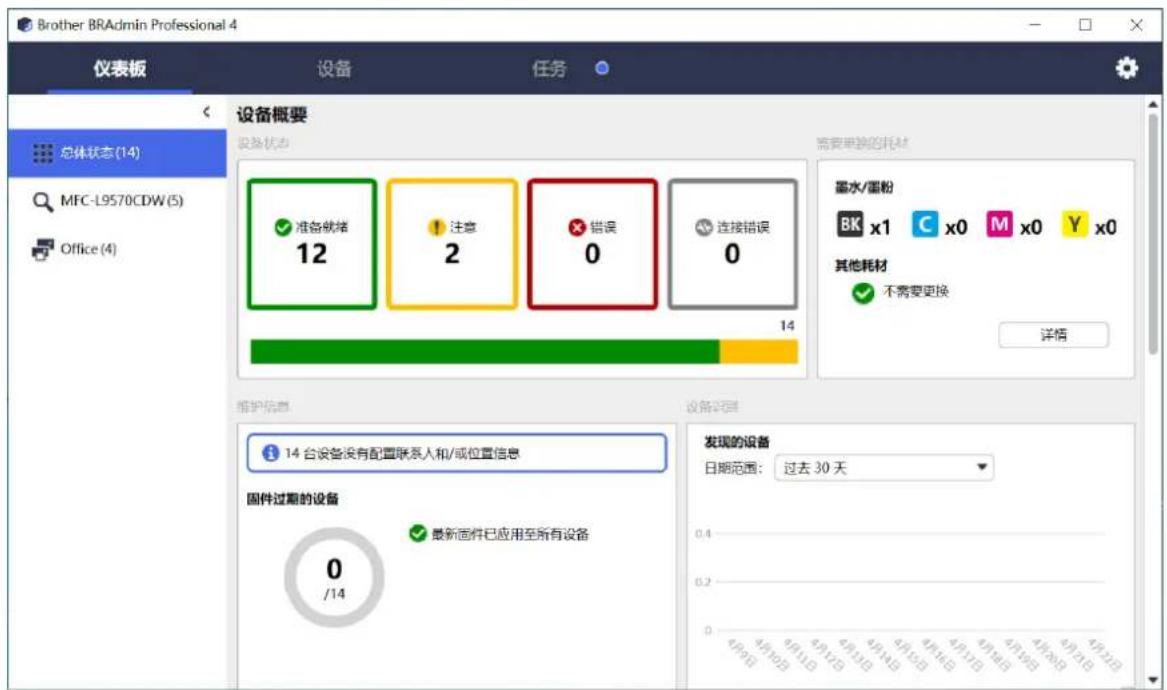Switch to the 仪表板 tab

click(120, 68)
